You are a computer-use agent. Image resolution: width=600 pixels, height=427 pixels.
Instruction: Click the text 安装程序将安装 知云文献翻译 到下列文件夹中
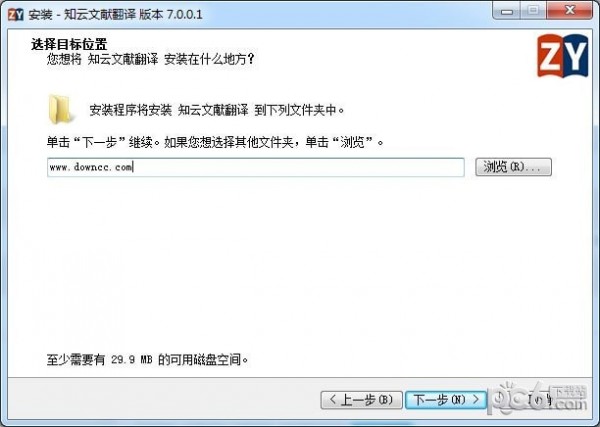click(x=217, y=110)
